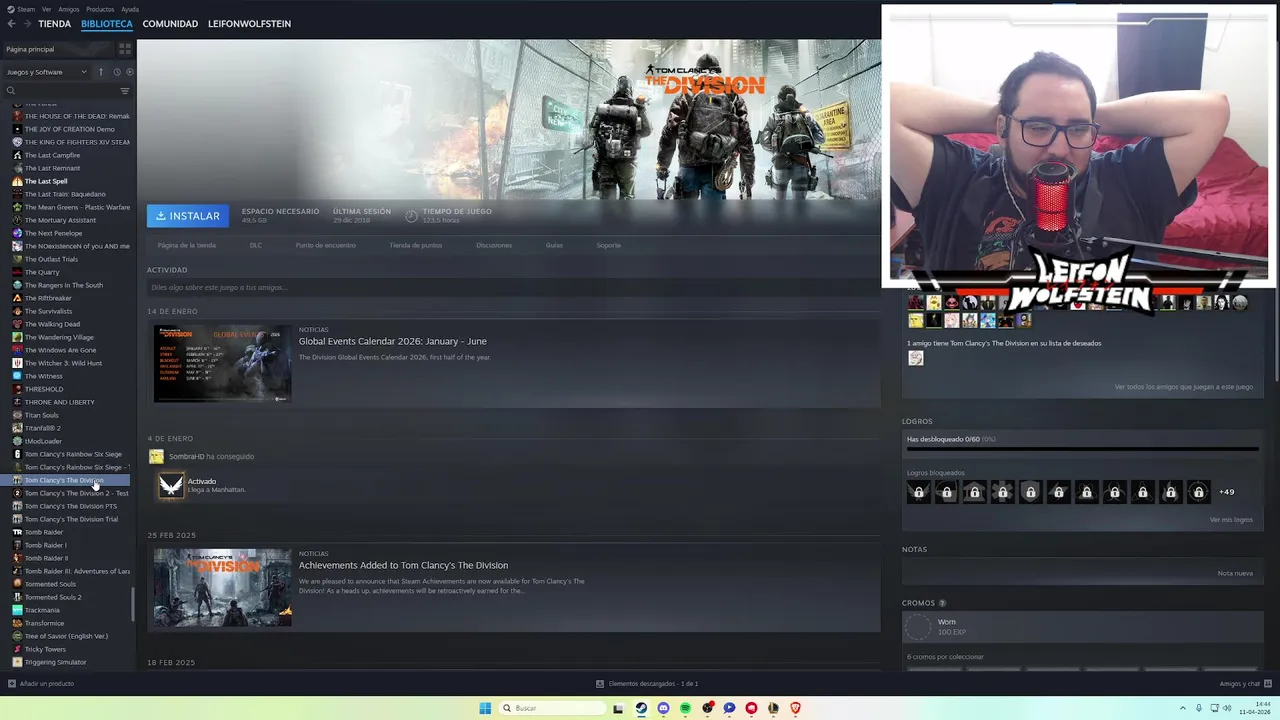Open Steam from the taskbar

(641, 708)
